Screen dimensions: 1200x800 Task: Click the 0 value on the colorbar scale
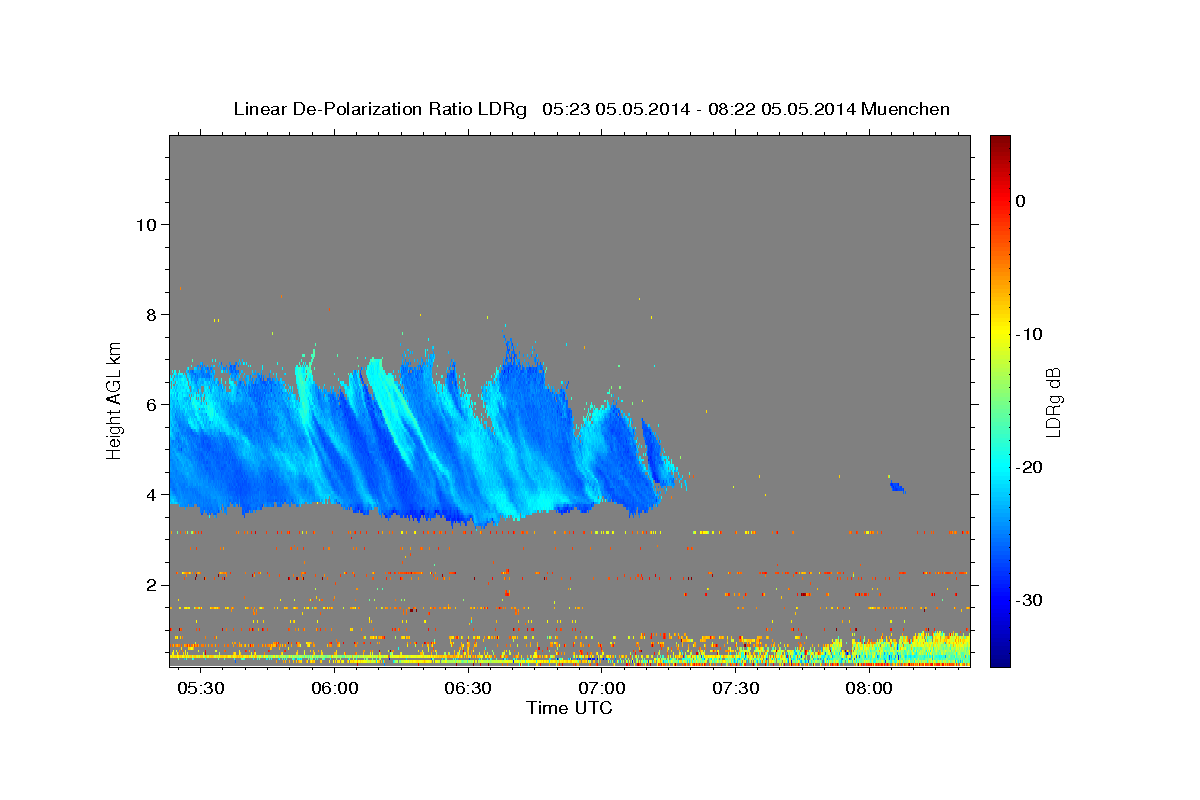click(1021, 201)
